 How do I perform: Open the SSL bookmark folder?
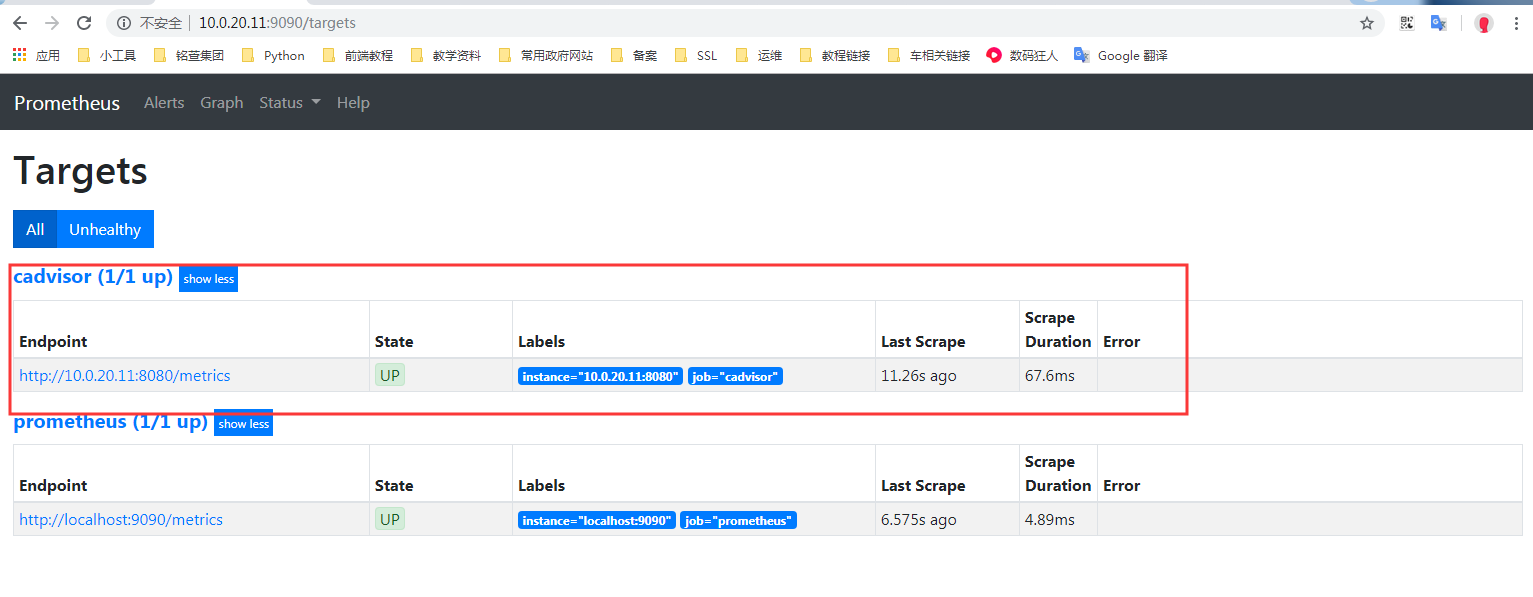(696, 56)
